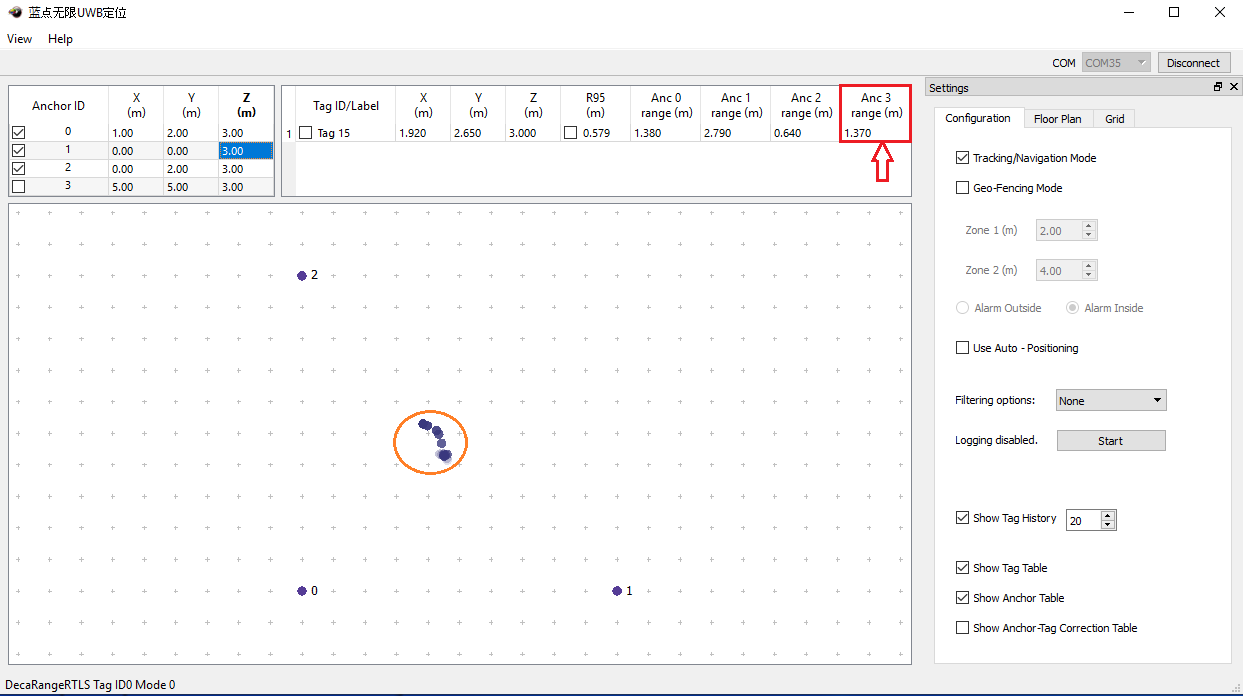
Task: Click the Disconnect button
Action: coord(1193,63)
